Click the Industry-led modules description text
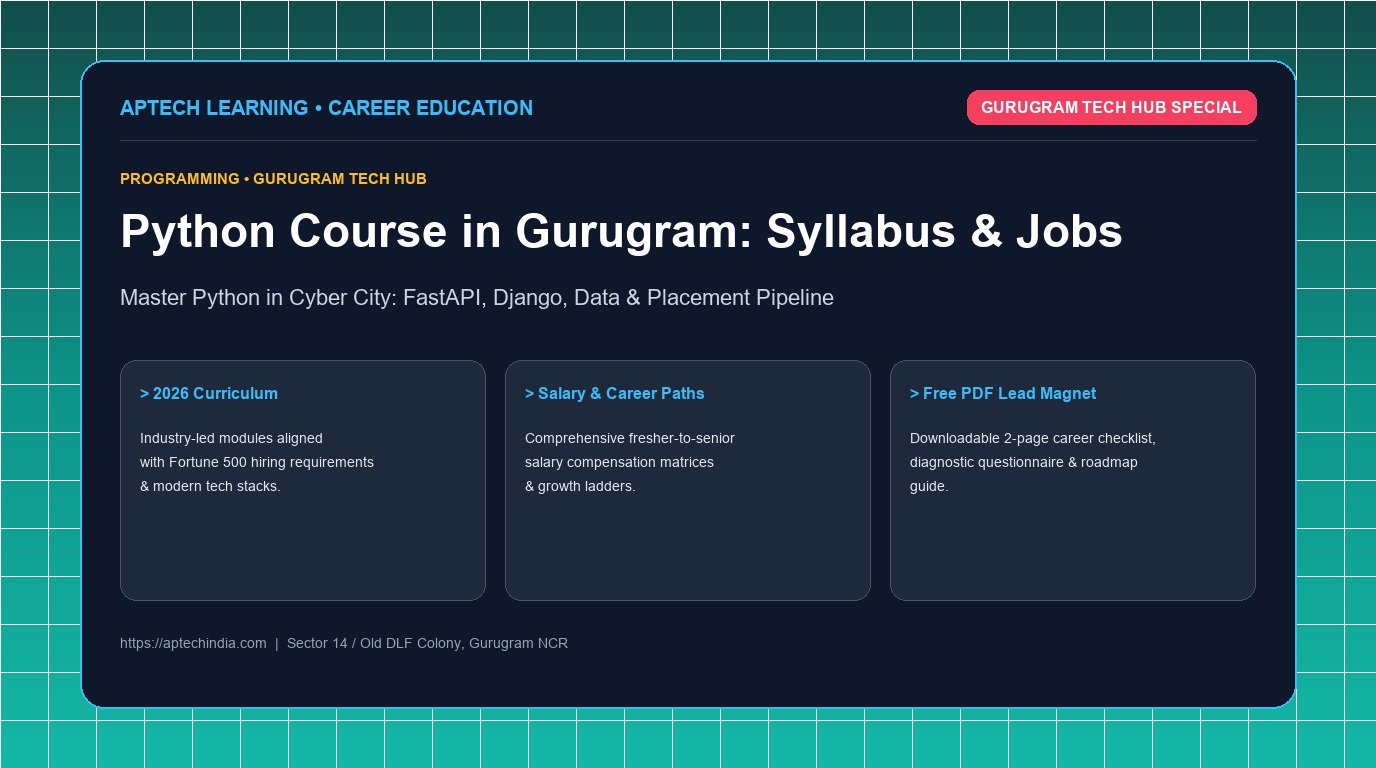Viewport: 1376px width, 768px height. [x=257, y=462]
